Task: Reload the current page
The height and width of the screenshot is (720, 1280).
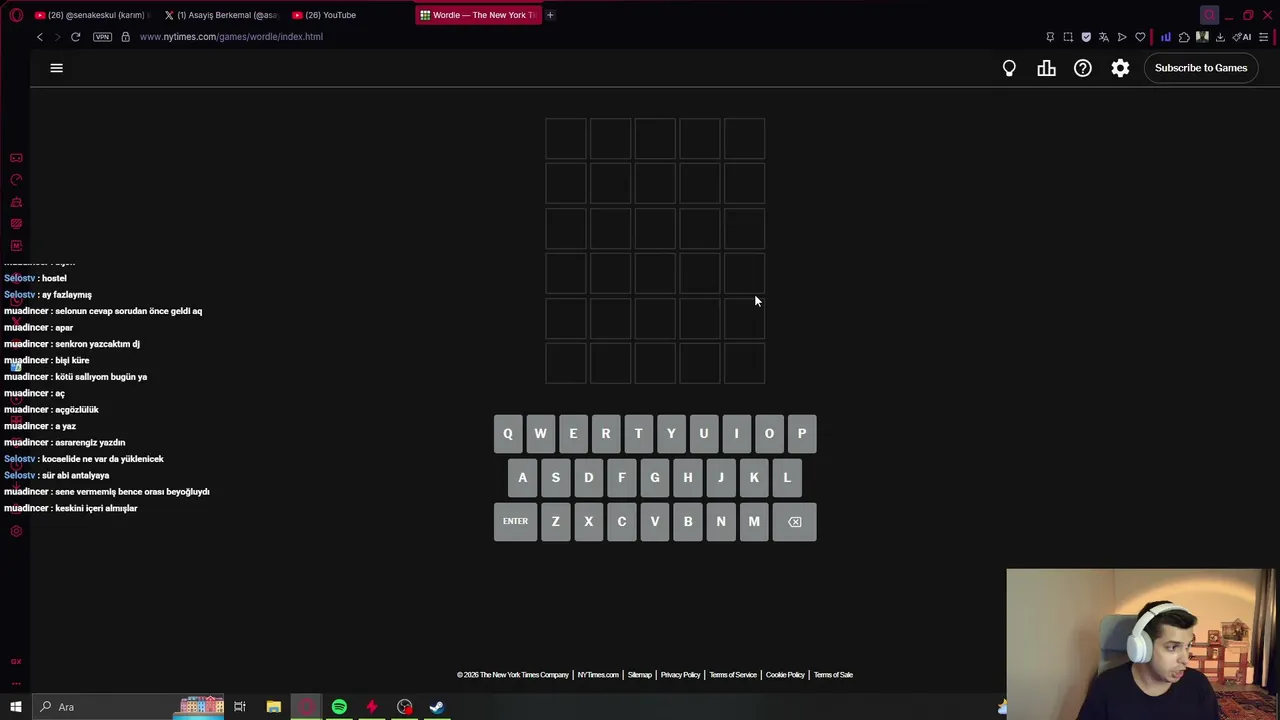Action: 75,37
